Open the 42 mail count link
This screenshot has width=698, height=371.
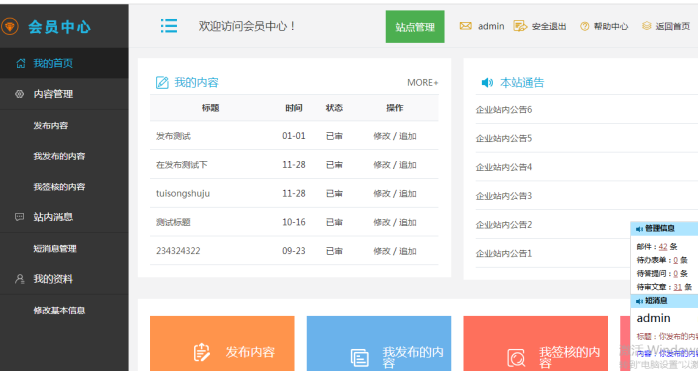[x=663, y=246]
